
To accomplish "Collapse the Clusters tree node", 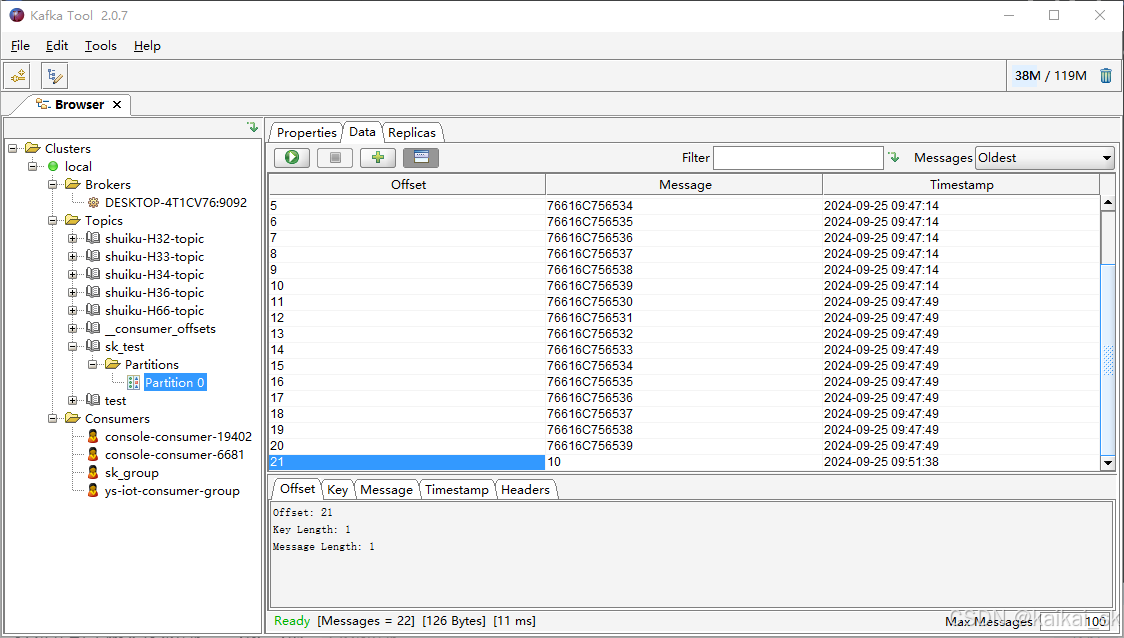I will pyautogui.click(x=13, y=148).
